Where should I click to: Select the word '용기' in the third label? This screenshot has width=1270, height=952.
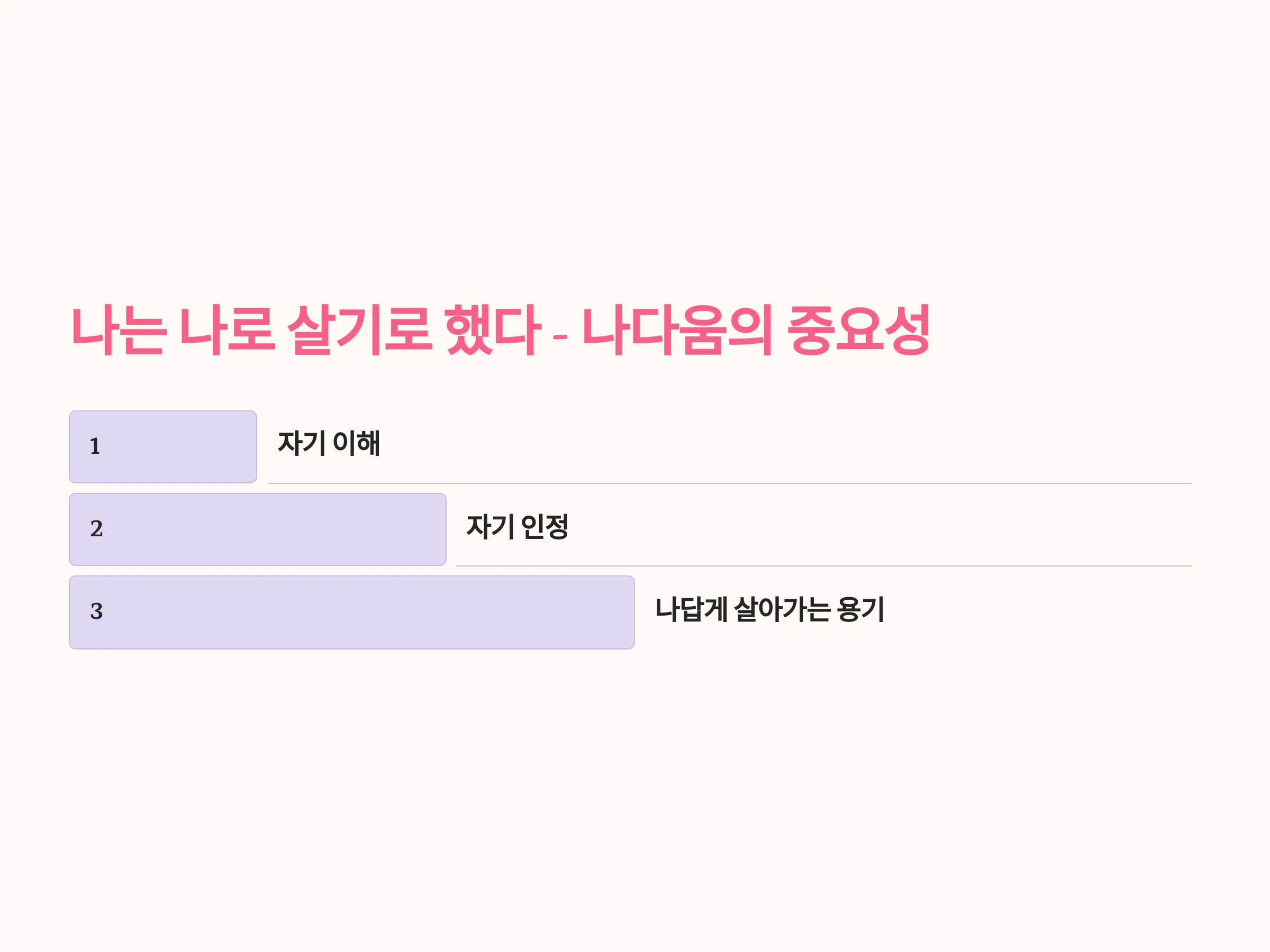(x=860, y=609)
